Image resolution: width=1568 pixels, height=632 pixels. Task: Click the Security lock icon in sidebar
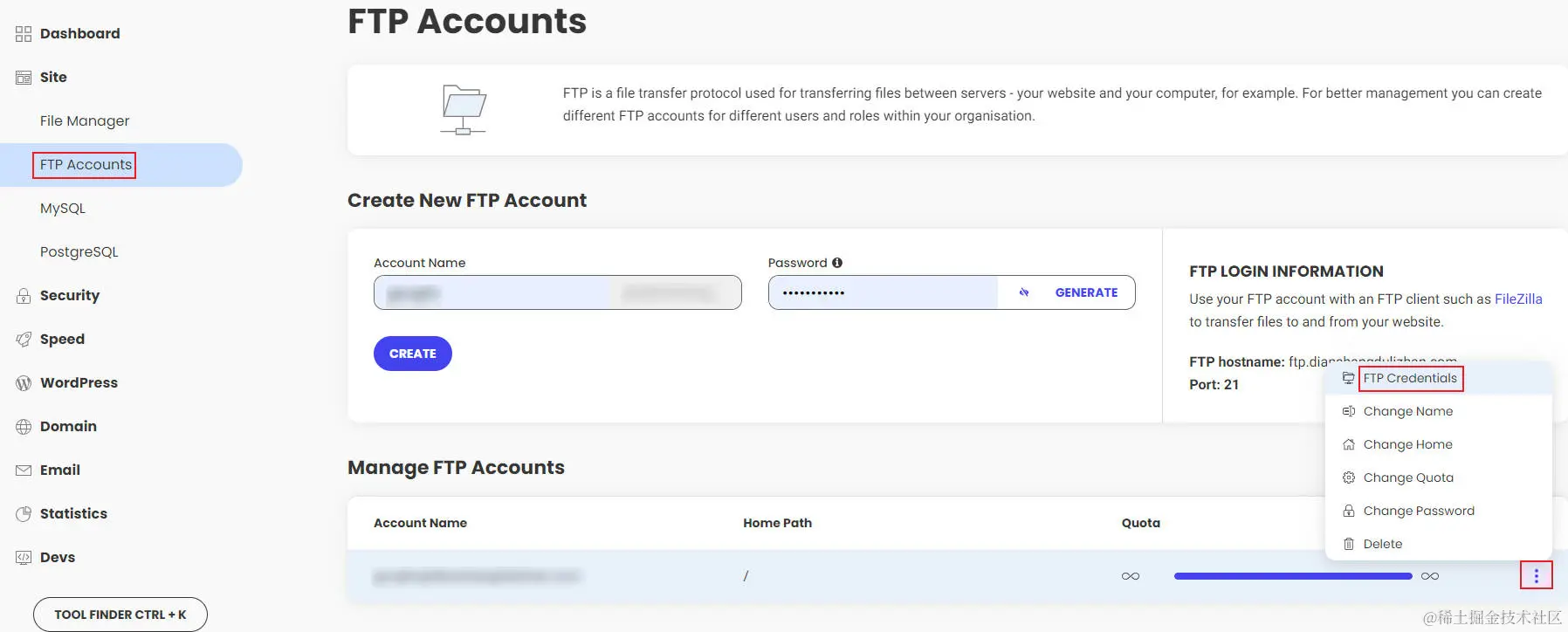point(24,296)
